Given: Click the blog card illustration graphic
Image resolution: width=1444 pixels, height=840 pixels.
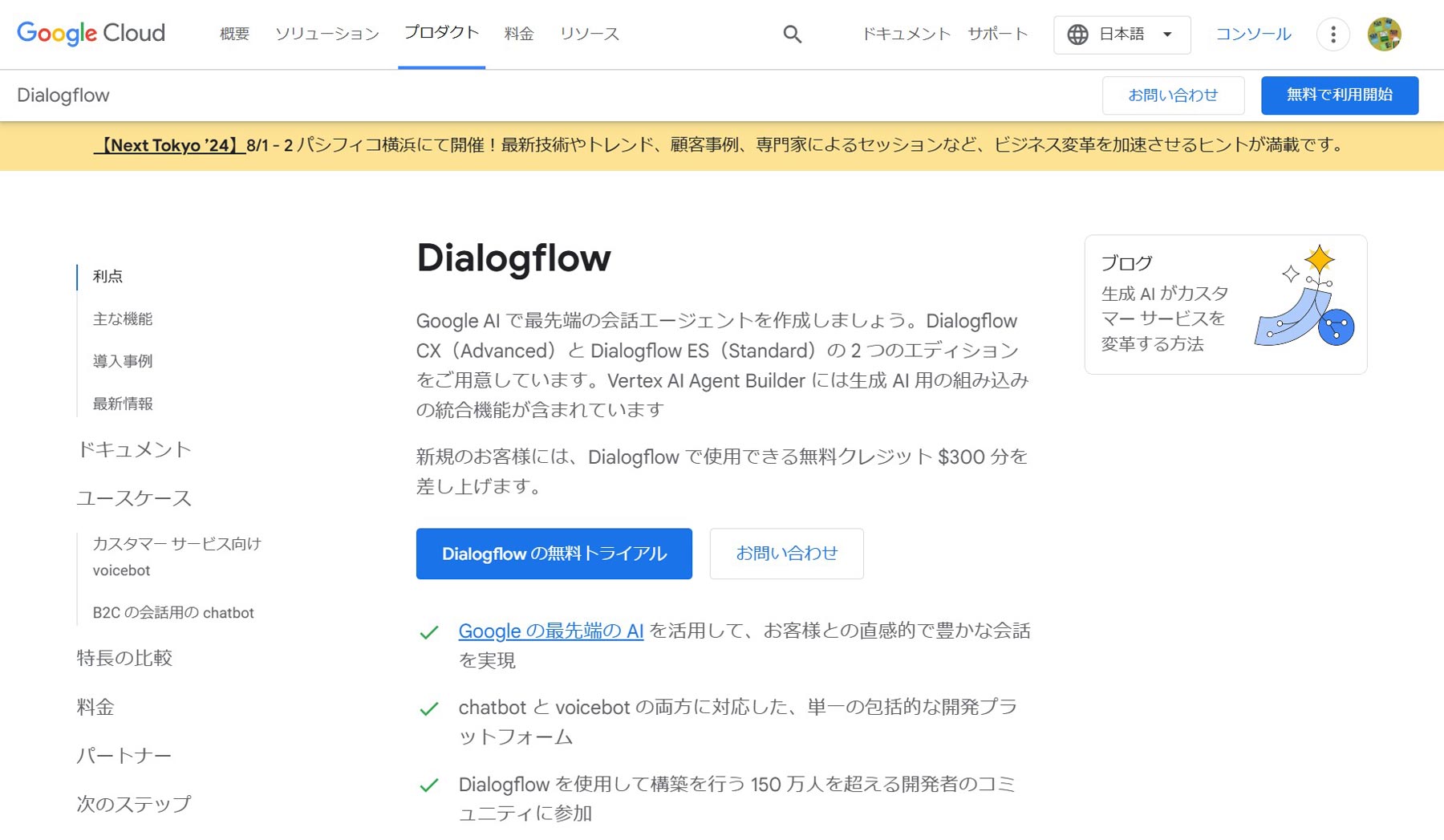Looking at the screenshot, I should click(1304, 297).
